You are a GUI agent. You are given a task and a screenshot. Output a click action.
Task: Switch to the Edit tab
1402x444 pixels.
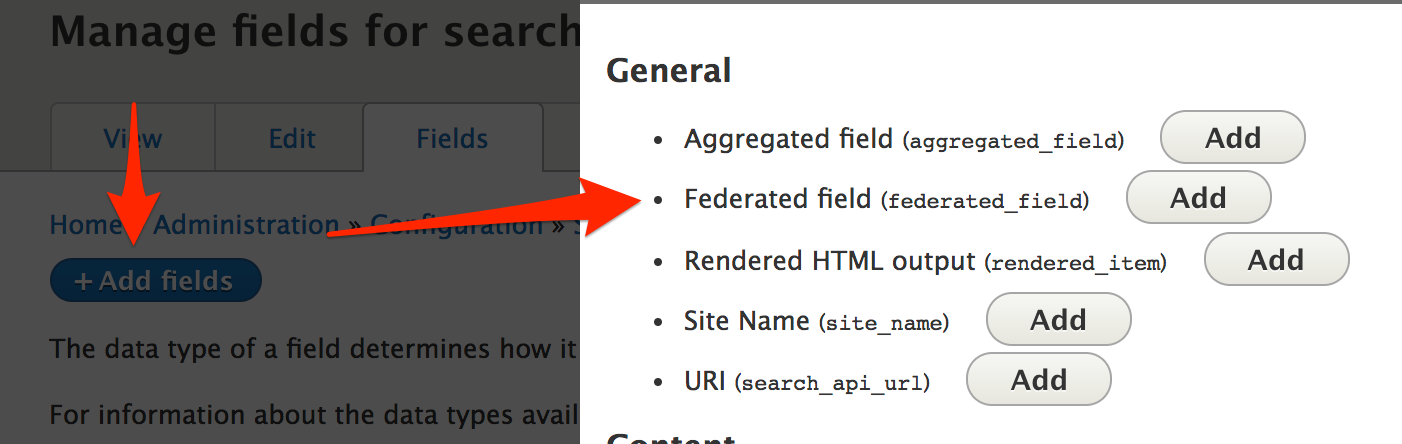click(292, 138)
